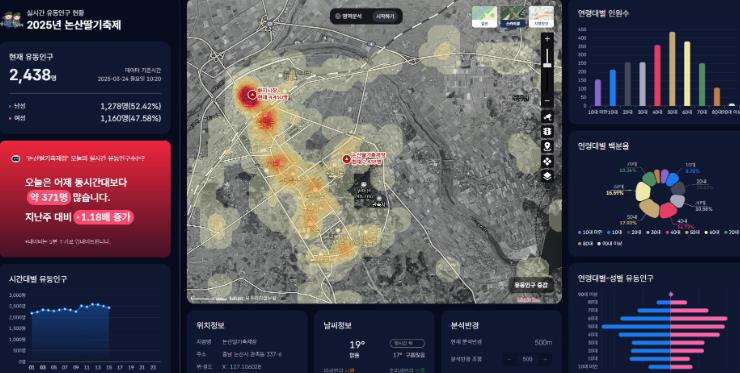Click the location pin map tool
Screen dimensions: 740x373
point(547,146)
